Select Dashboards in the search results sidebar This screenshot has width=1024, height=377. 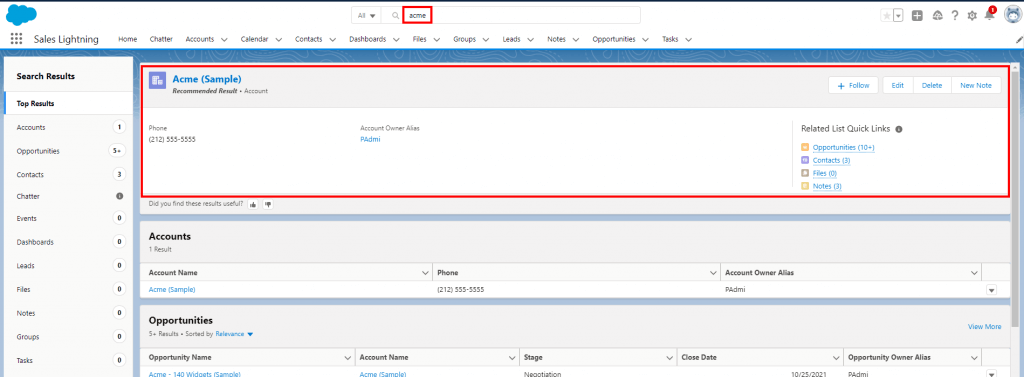[68, 242]
